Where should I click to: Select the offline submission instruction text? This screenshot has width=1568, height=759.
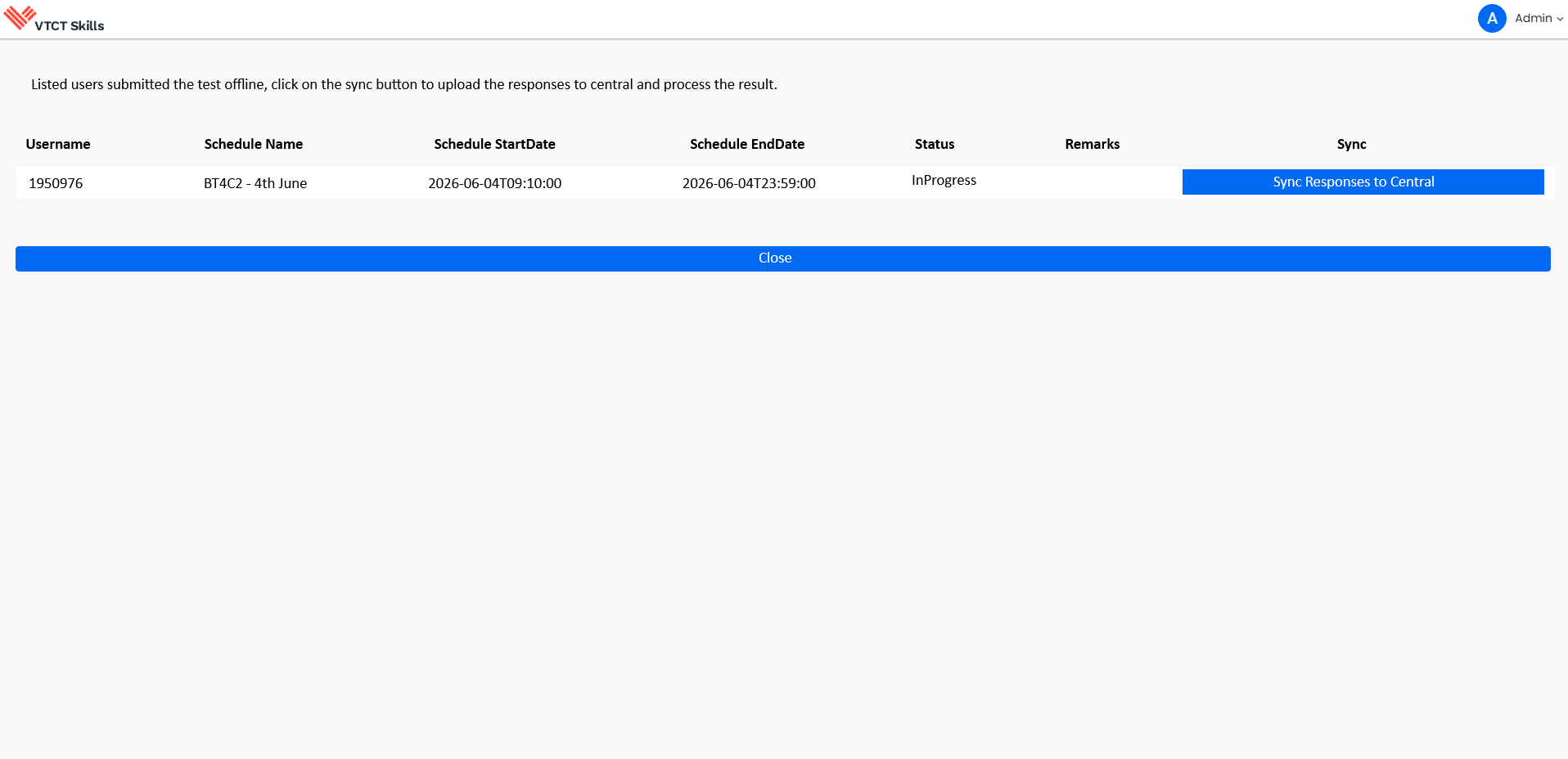pyautogui.click(x=404, y=84)
